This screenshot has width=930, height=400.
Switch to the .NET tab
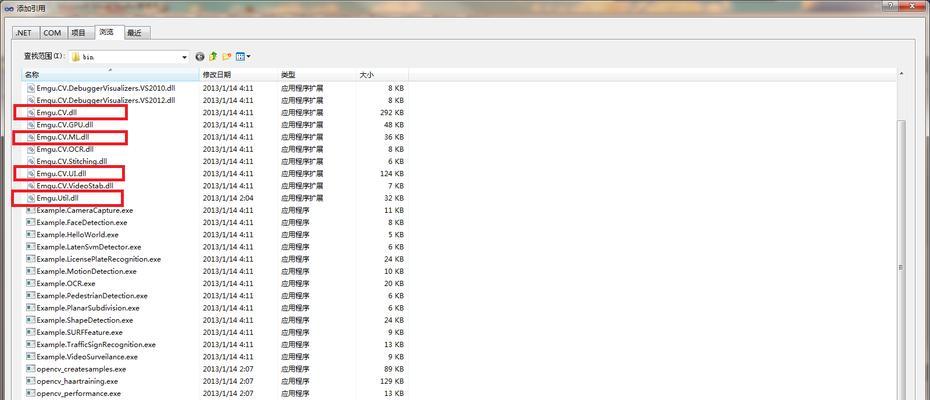click(26, 33)
